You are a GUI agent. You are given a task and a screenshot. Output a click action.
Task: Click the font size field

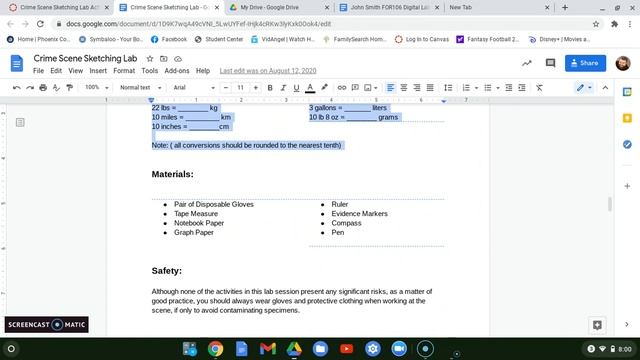241,88
